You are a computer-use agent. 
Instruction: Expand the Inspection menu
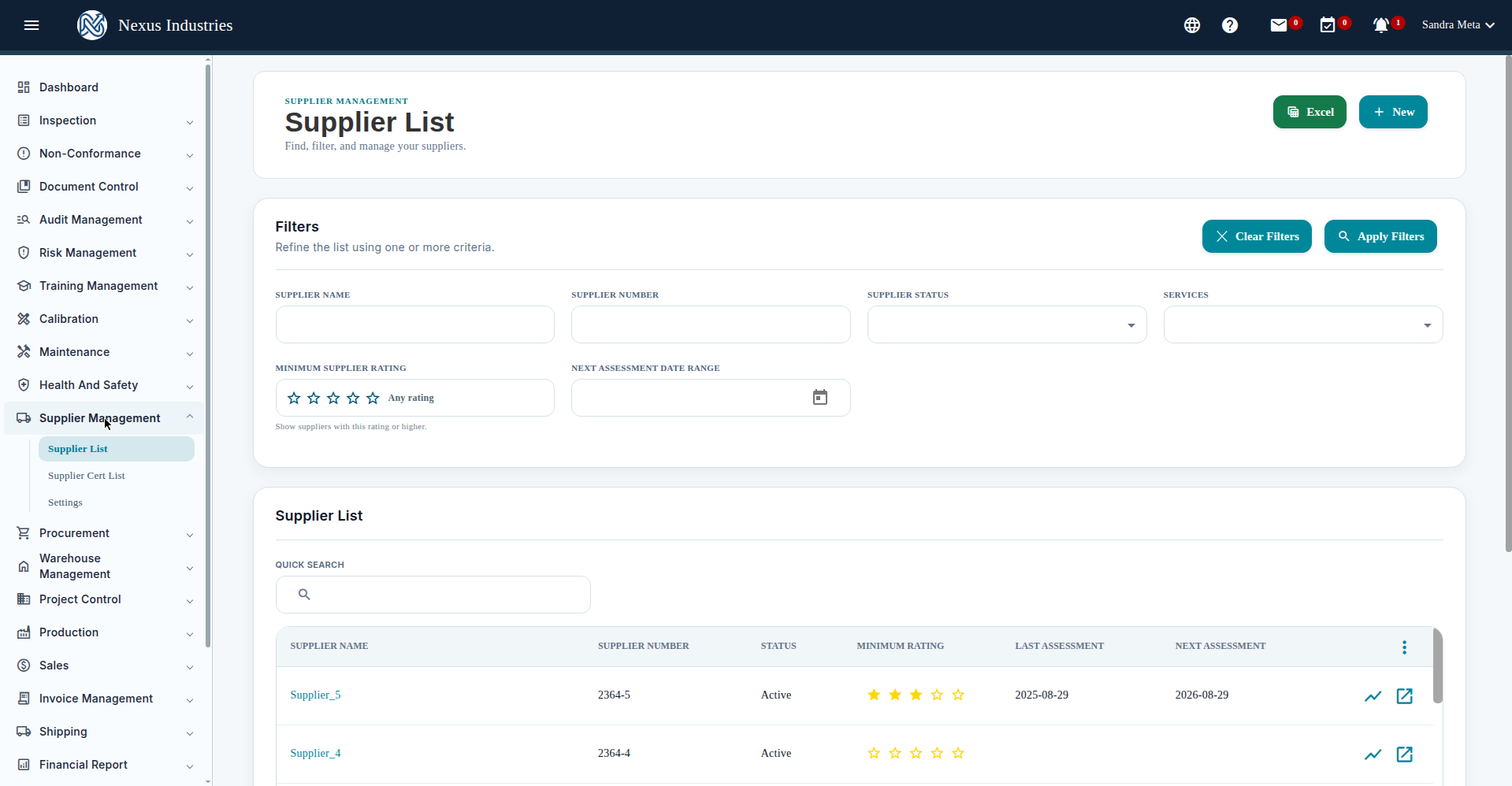(102, 120)
